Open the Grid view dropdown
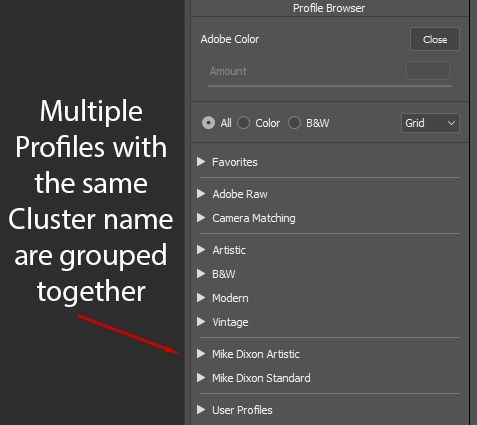The width and height of the screenshot is (477, 425). [x=430, y=123]
